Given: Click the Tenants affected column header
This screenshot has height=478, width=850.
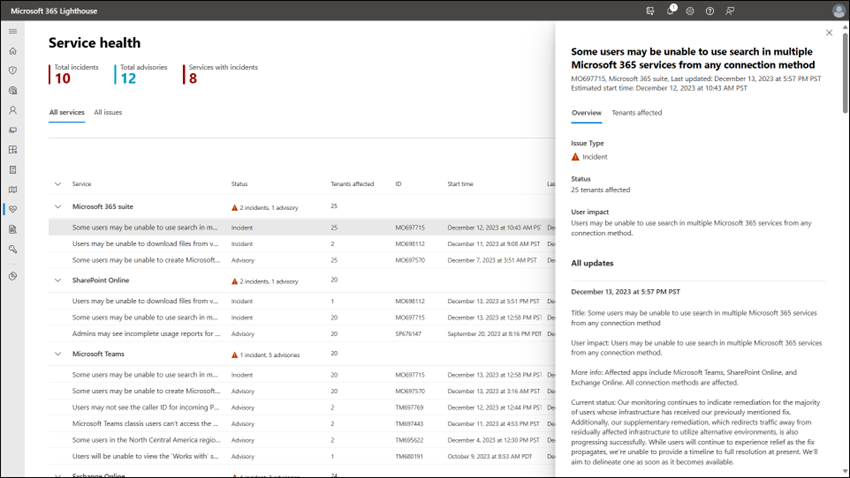Looking at the screenshot, I should (x=352, y=184).
